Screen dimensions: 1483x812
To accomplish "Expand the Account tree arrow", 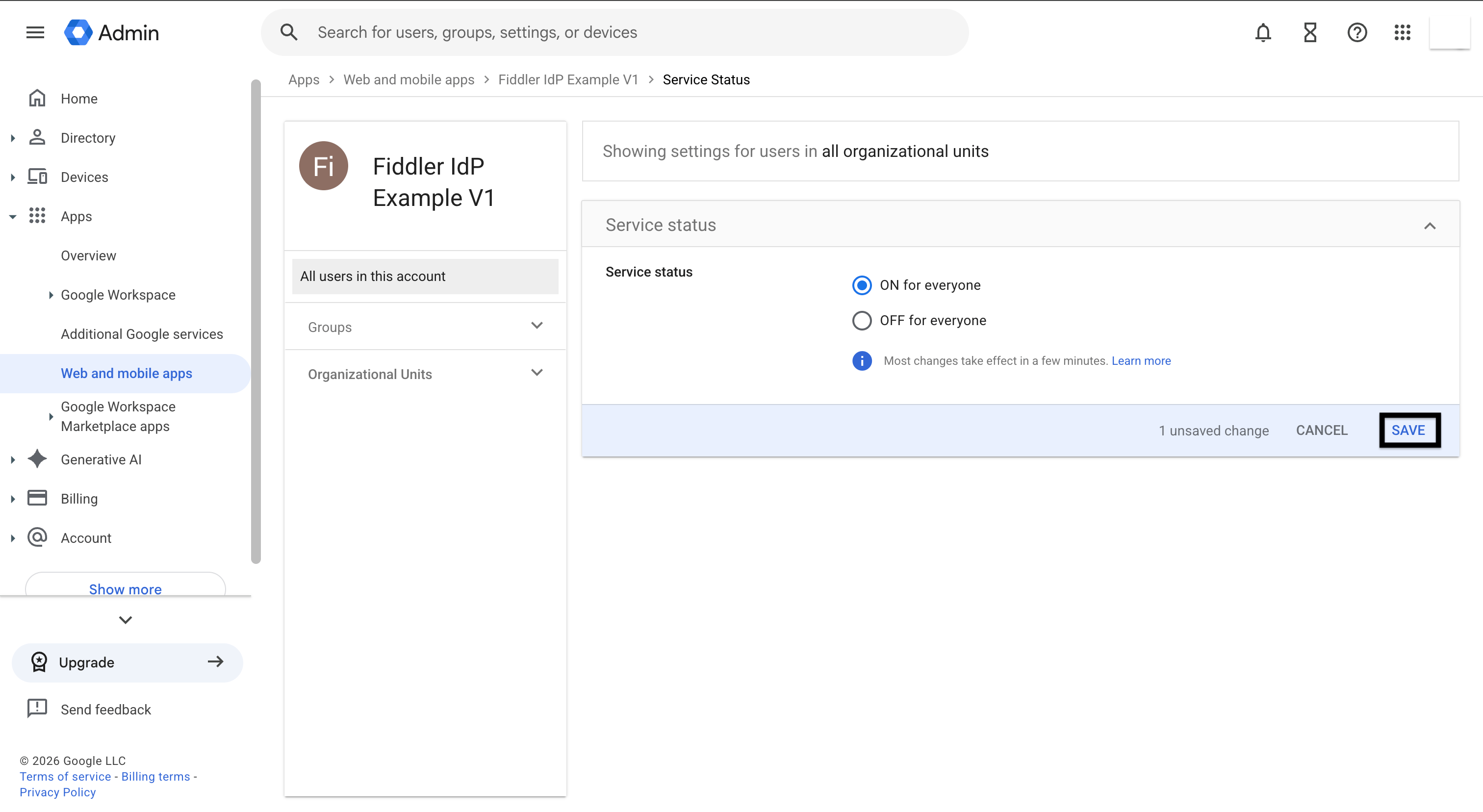I will tap(13, 537).
